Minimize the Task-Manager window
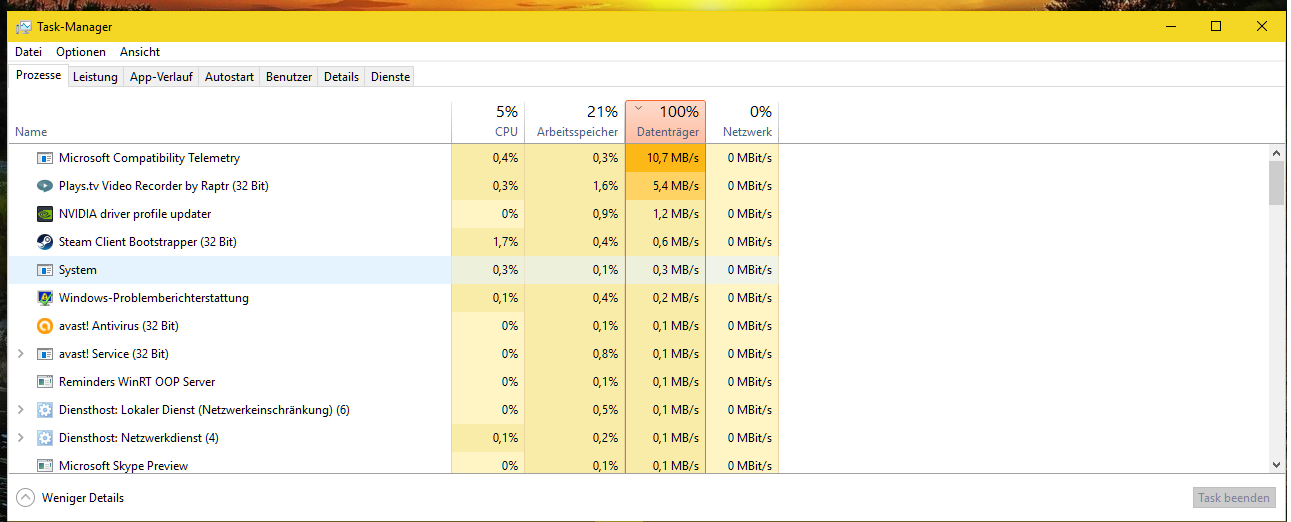Image resolution: width=1291 pixels, height=522 pixels. (x=1170, y=26)
